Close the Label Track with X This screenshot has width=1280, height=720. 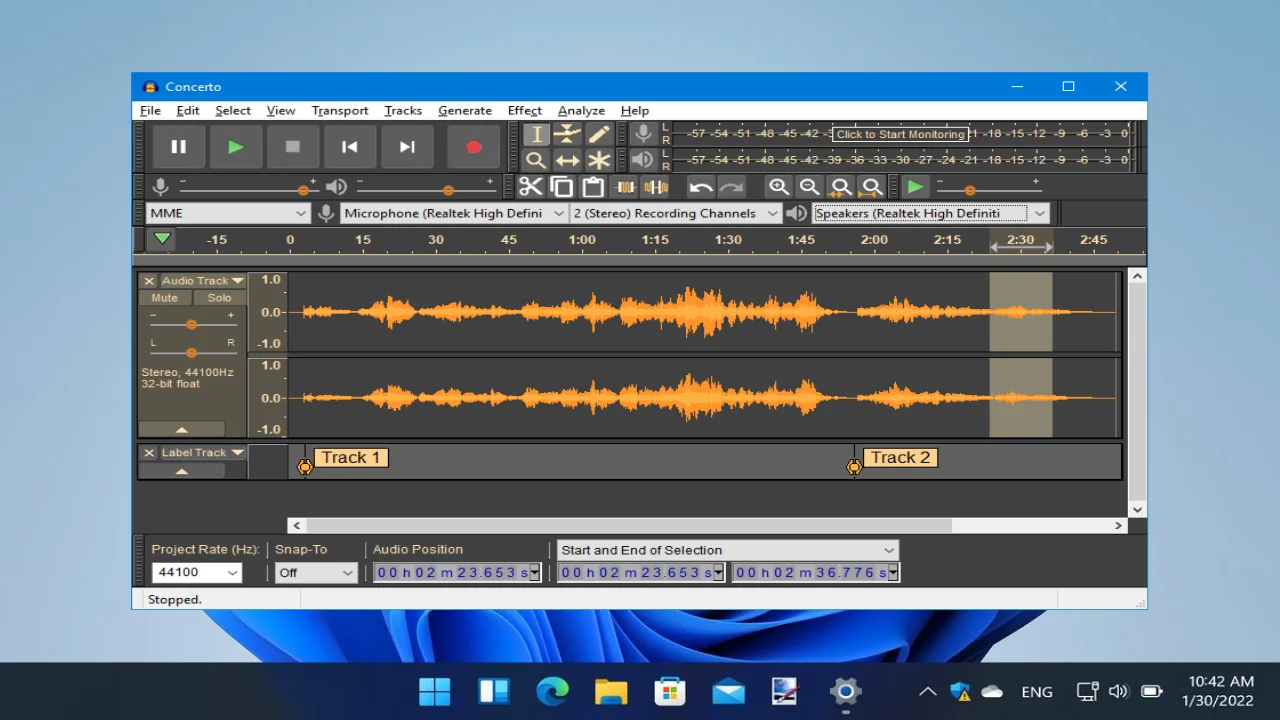coord(149,453)
